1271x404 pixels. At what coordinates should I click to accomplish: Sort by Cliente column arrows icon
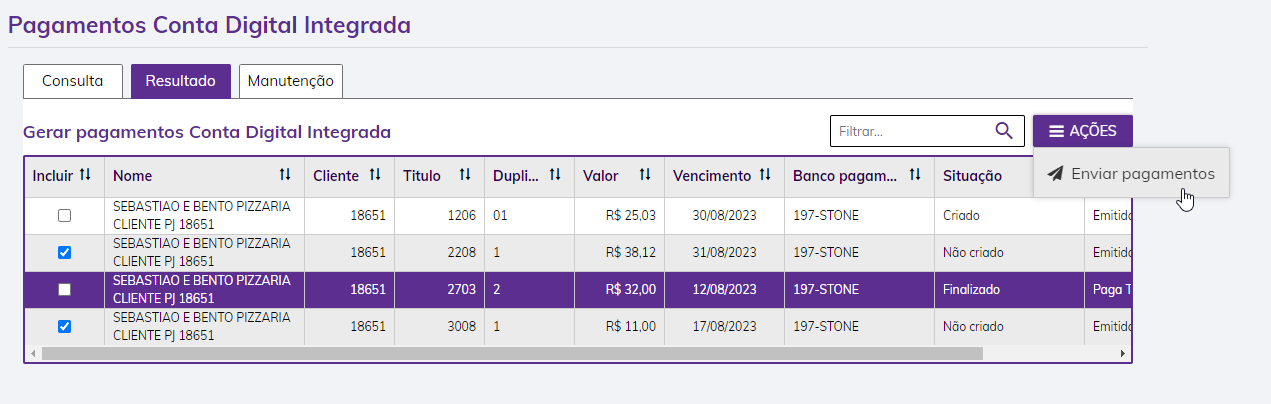pos(375,175)
